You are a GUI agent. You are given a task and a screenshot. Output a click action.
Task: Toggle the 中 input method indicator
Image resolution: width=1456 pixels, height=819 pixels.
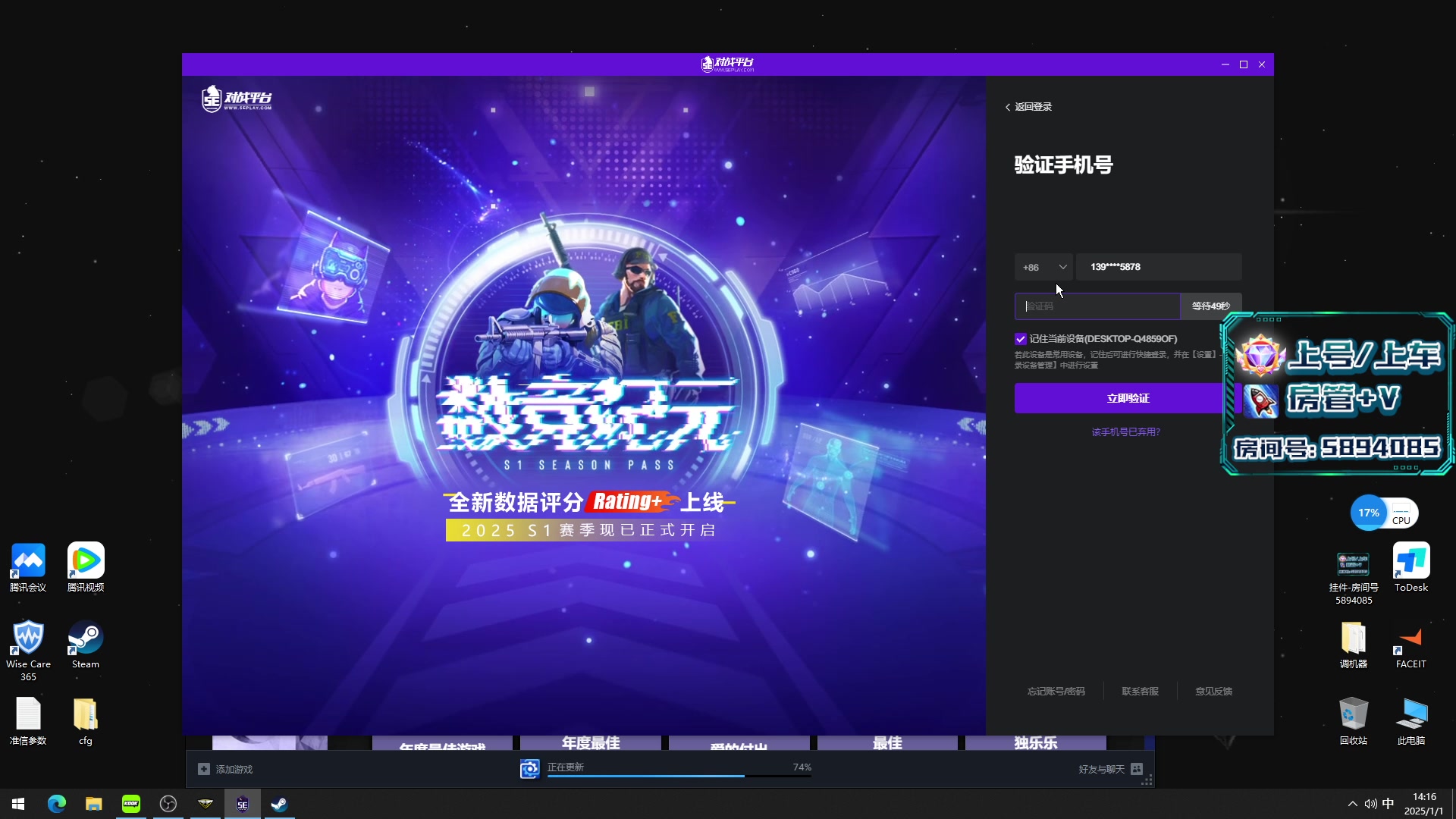(x=1388, y=804)
